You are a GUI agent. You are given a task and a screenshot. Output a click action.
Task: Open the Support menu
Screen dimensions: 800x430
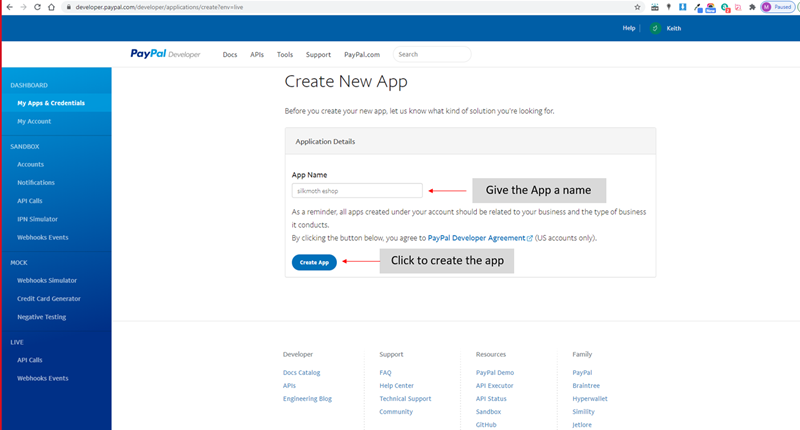pyautogui.click(x=318, y=55)
